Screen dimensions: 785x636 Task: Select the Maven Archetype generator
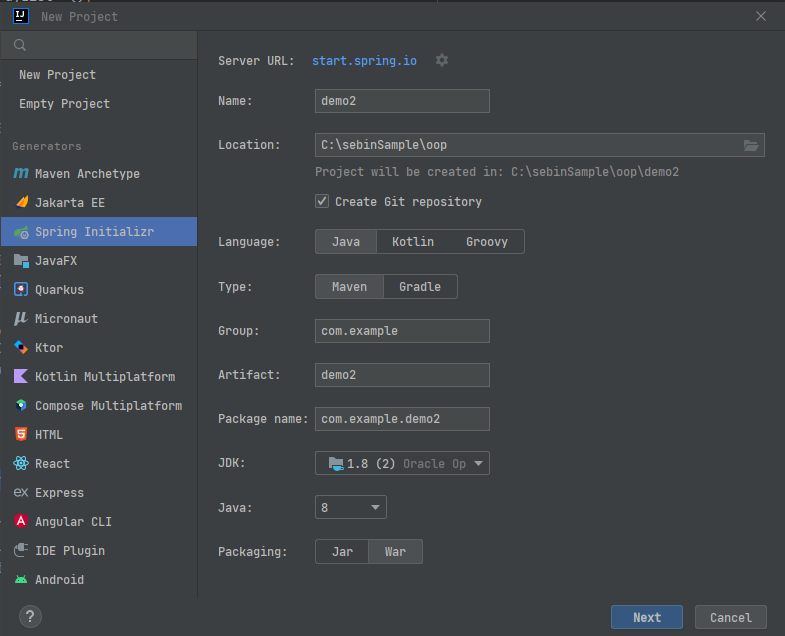(x=99, y=174)
